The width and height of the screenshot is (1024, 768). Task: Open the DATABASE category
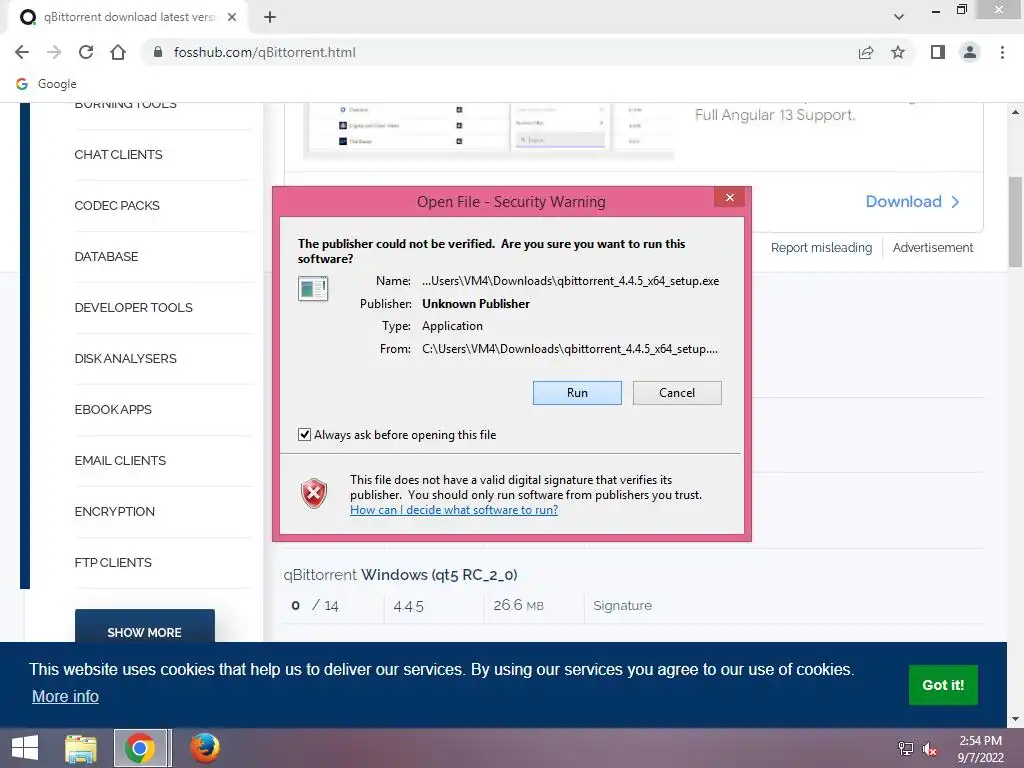click(106, 257)
